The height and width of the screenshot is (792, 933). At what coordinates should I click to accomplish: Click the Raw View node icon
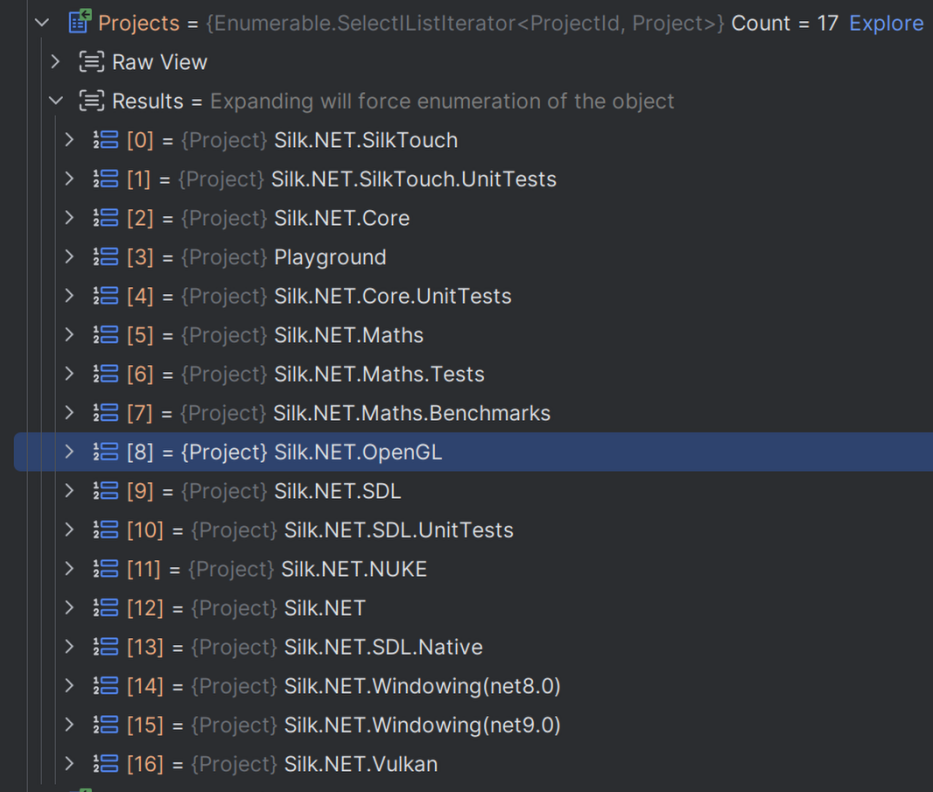point(91,62)
